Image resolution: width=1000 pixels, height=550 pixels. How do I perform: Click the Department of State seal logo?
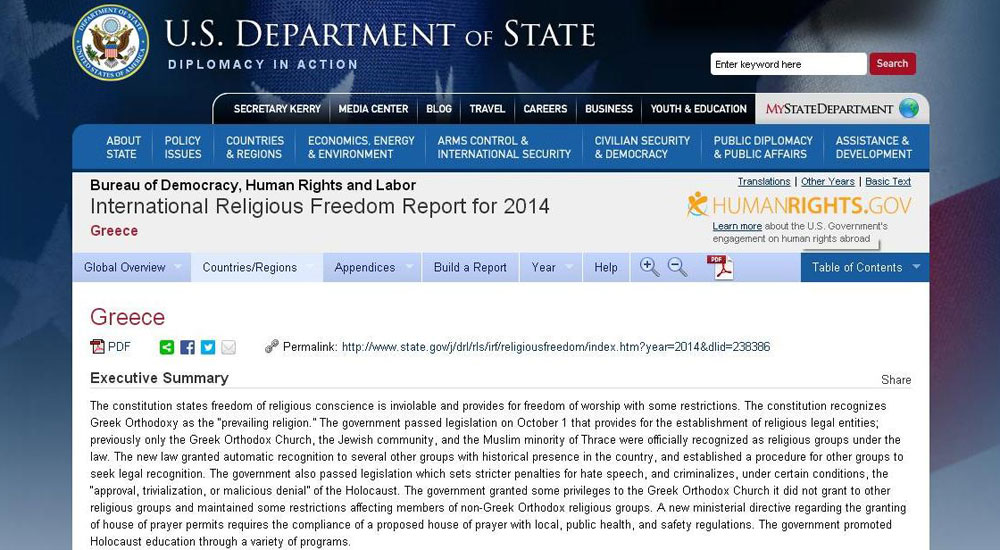111,43
